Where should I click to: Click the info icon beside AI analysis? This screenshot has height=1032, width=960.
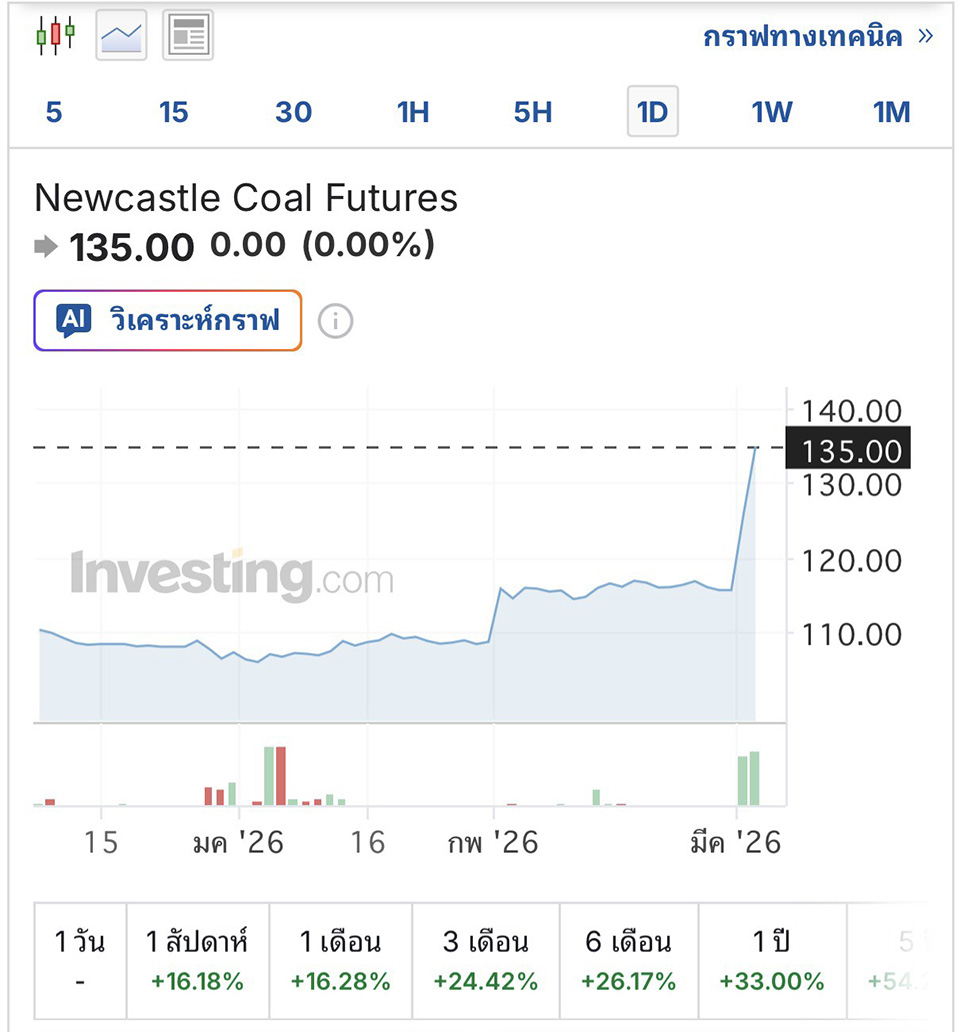click(x=335, y=321)
